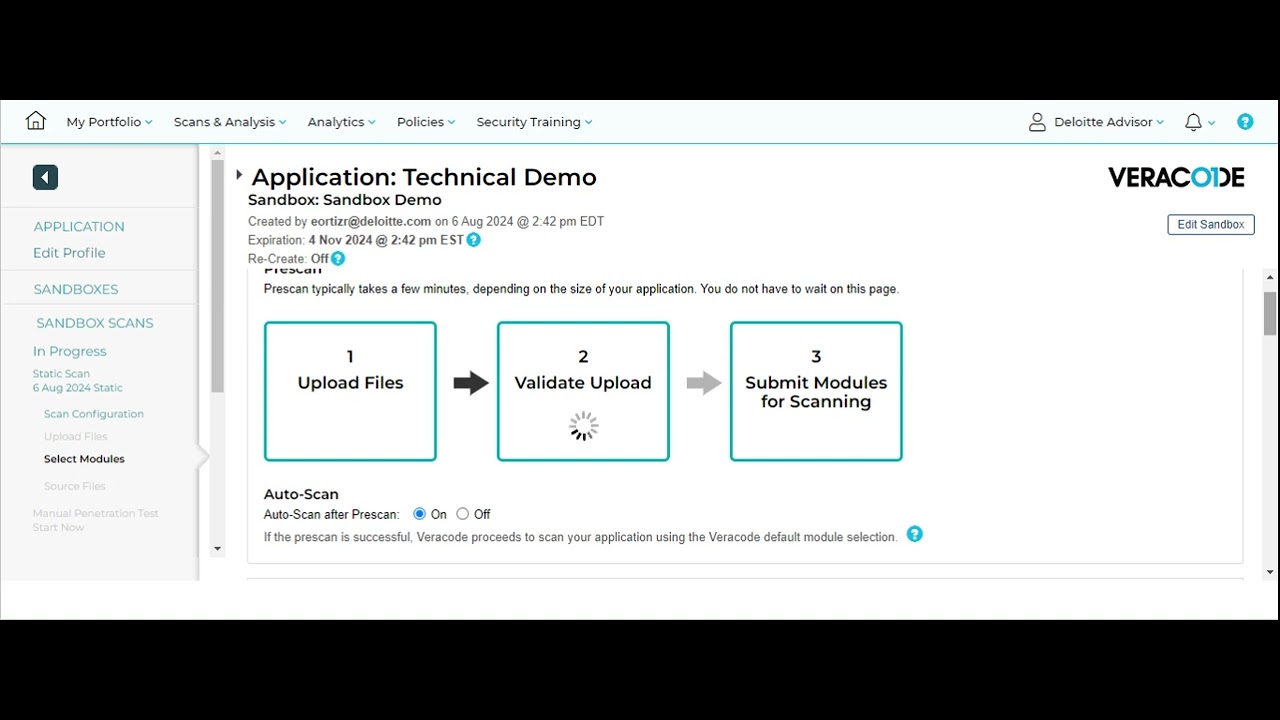1280x720 pixels.
Task: Open Upload Files in sidebar
Action: [x=76, y=437]
